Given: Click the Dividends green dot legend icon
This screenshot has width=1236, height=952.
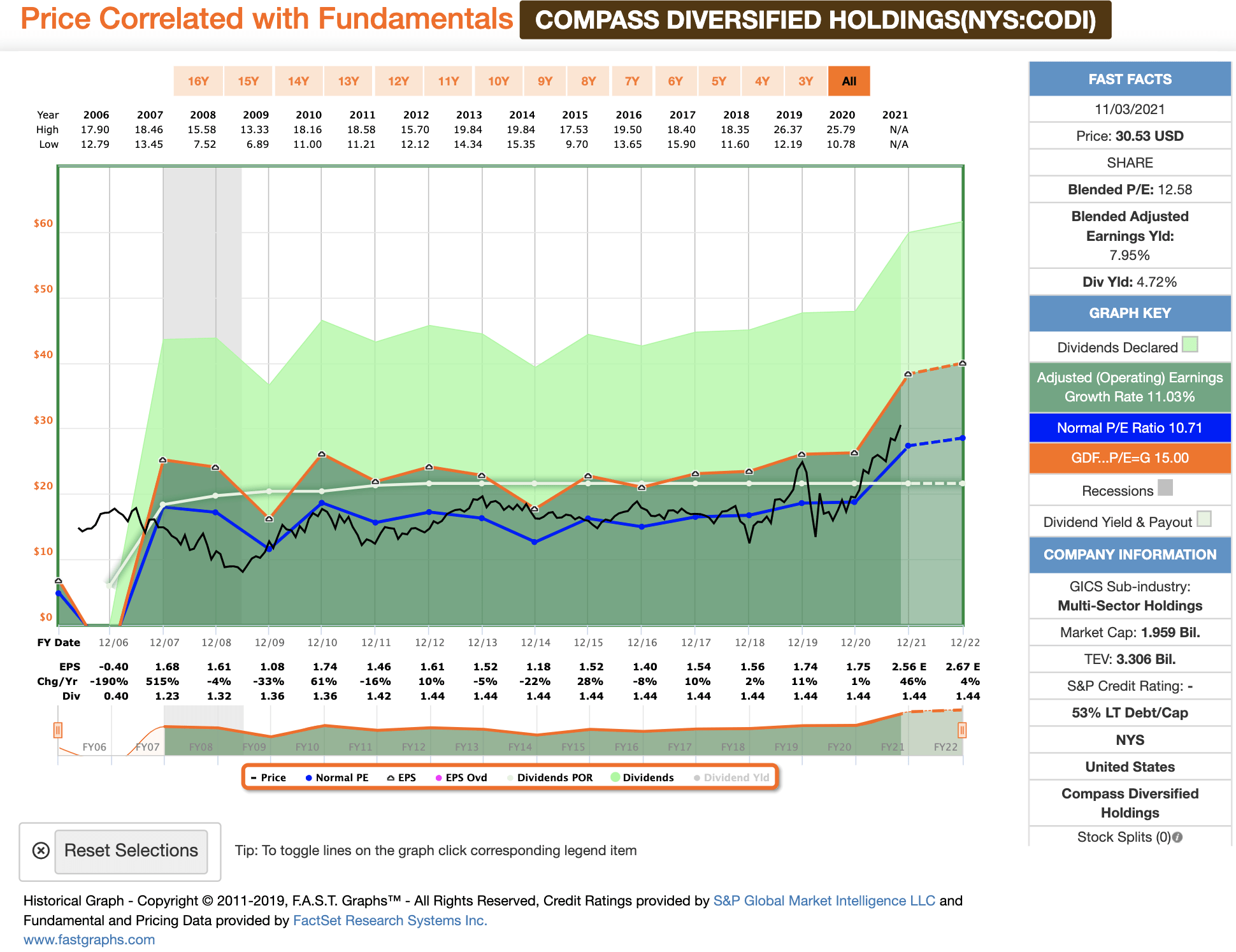Looking at the screenshot, I should [614, 777].
